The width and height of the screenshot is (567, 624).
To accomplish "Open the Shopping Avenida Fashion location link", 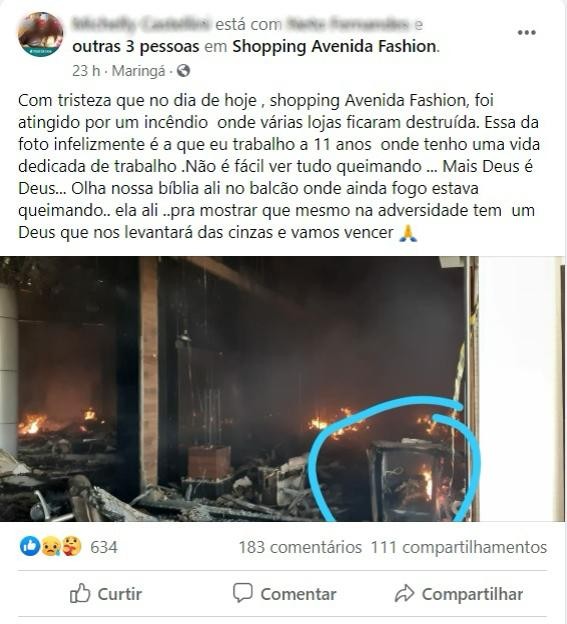I will pyautogui.click(x=335, y=47).
